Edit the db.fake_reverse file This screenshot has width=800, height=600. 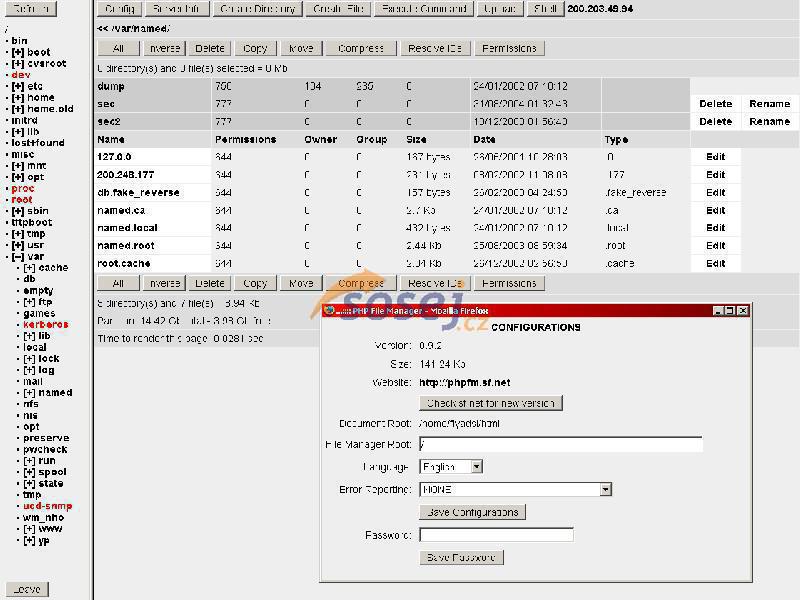pos(715,192)
